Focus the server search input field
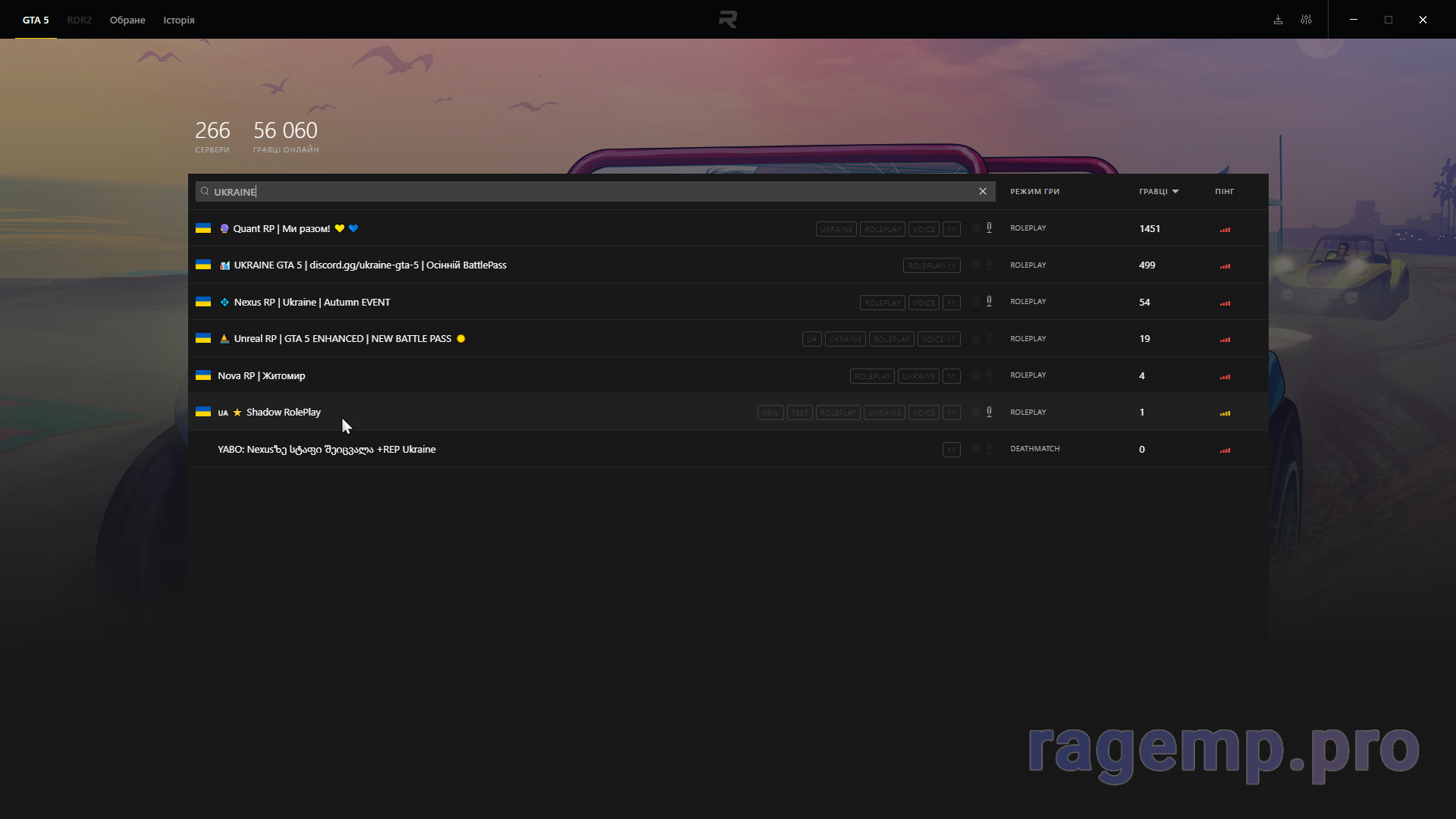 591,192
